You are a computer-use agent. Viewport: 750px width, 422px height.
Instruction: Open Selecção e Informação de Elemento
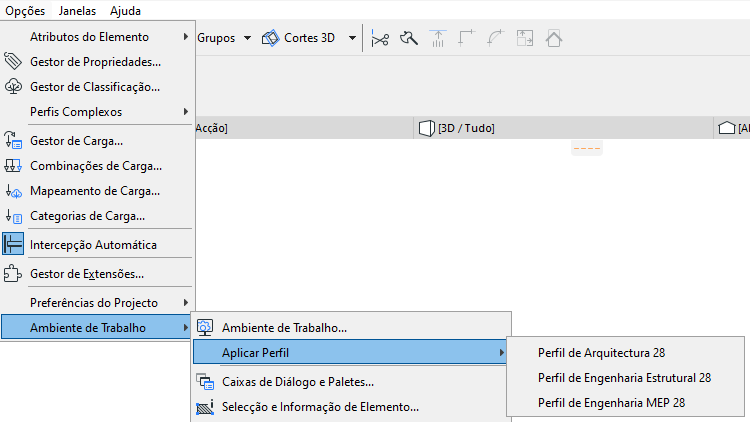(x=352, y=407)
